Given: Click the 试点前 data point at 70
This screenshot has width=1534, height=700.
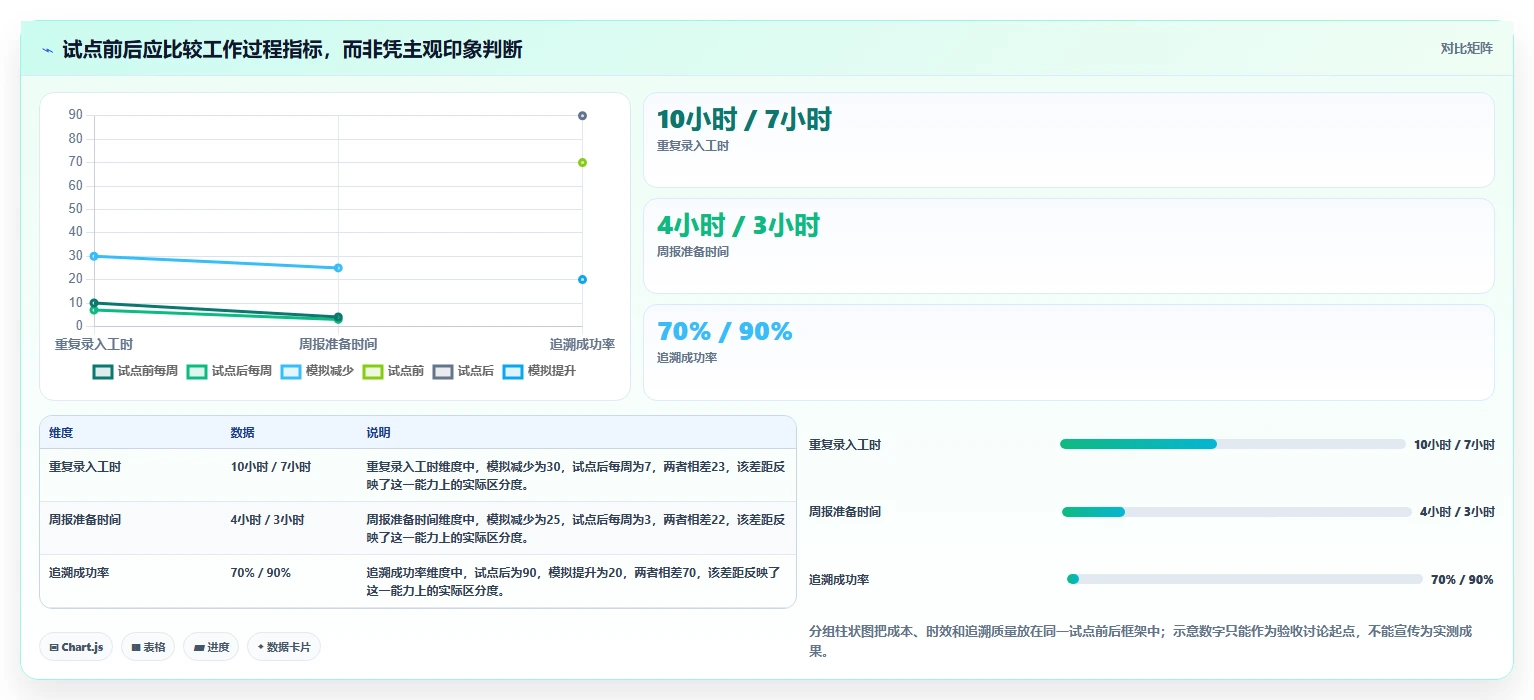Looking at the screenshot, I should [x=582, y=162].
